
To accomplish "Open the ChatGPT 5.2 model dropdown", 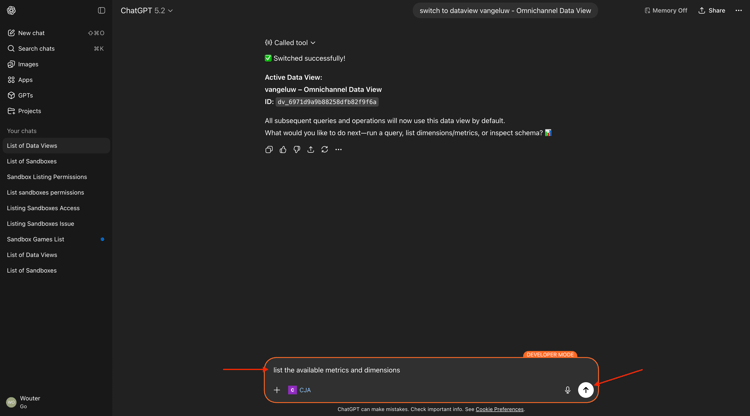I will point(146,11).
